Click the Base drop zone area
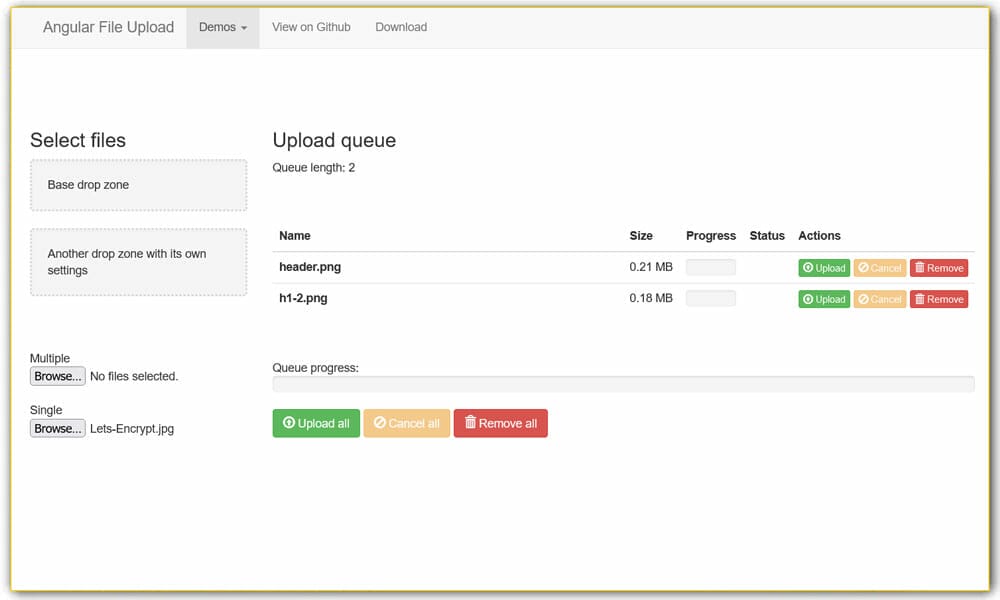This screenshot has height=600, width=1000. click(x=138, y=185)
